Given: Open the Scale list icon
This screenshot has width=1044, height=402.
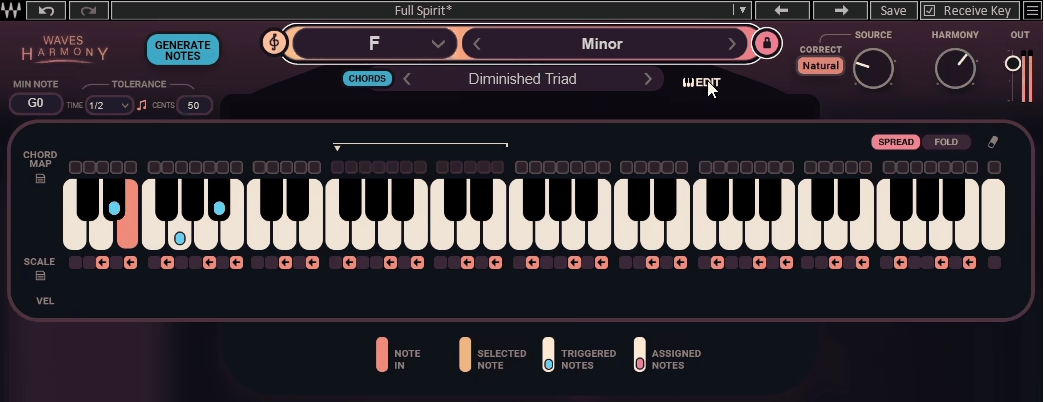Looking at the screenshot, I should (41, 276).
